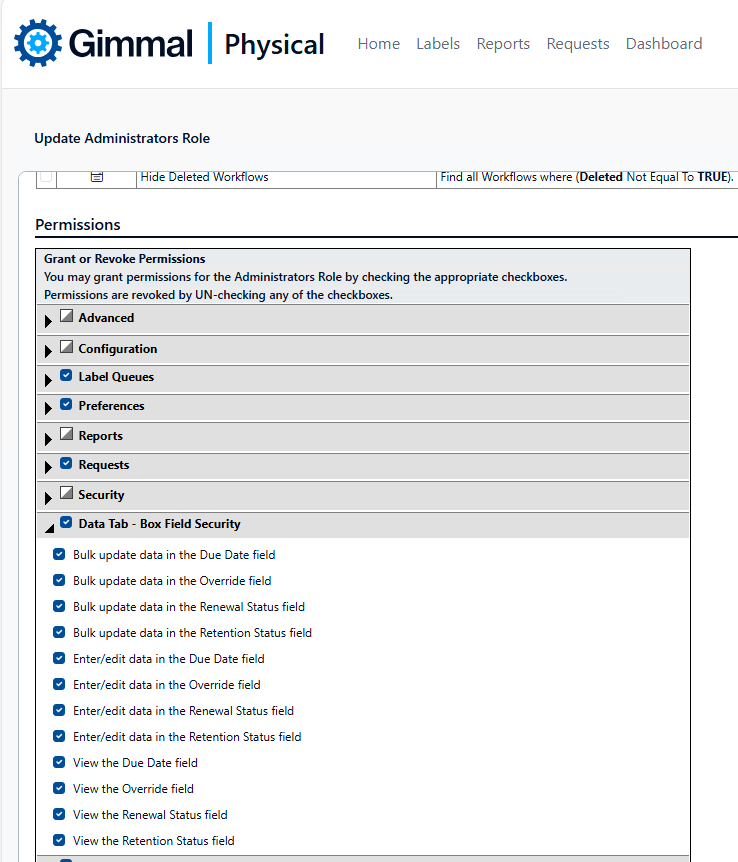Uncheck View the Override field permission

point(59,788)
